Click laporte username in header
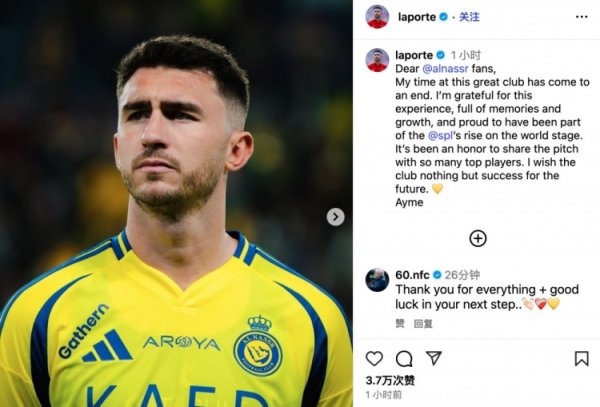Screen dimensions: 600x407 click(417, 17)
